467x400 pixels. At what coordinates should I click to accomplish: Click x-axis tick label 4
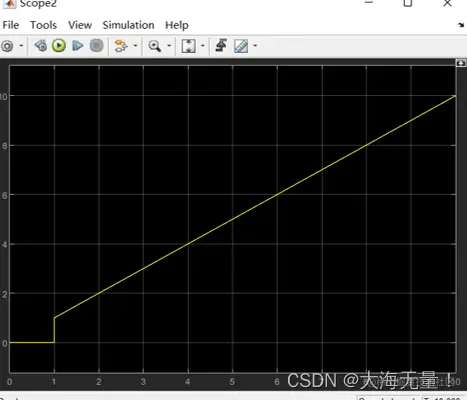[188, 382]
